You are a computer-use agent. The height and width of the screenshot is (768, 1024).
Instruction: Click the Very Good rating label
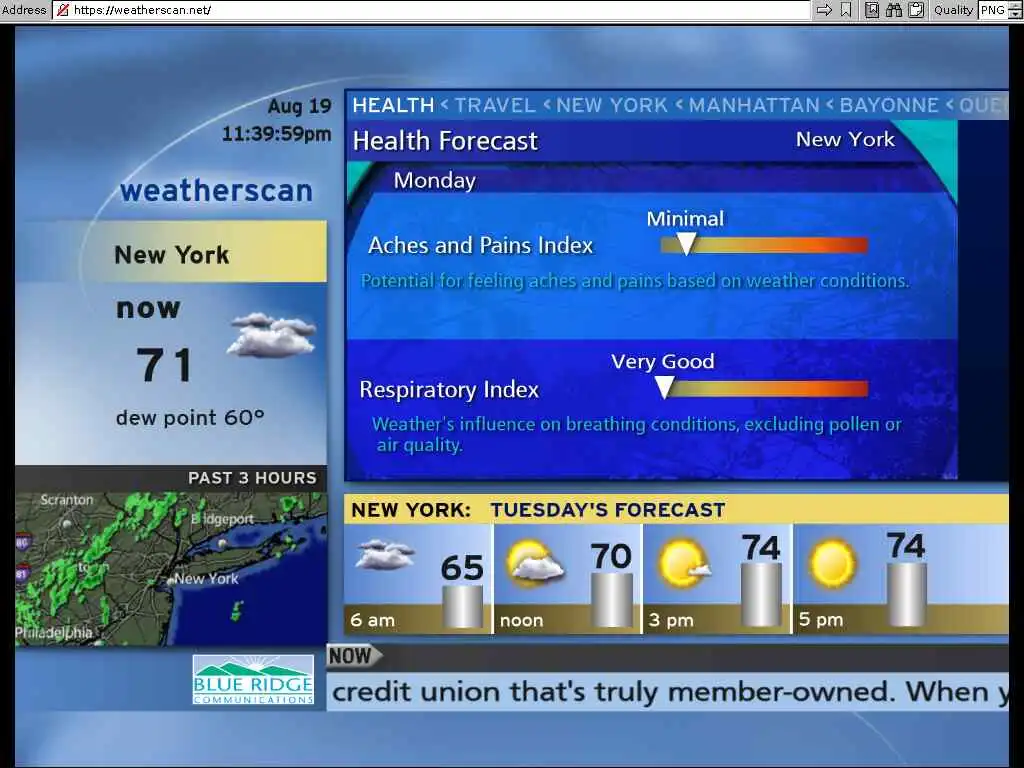[x=663, y=362]
